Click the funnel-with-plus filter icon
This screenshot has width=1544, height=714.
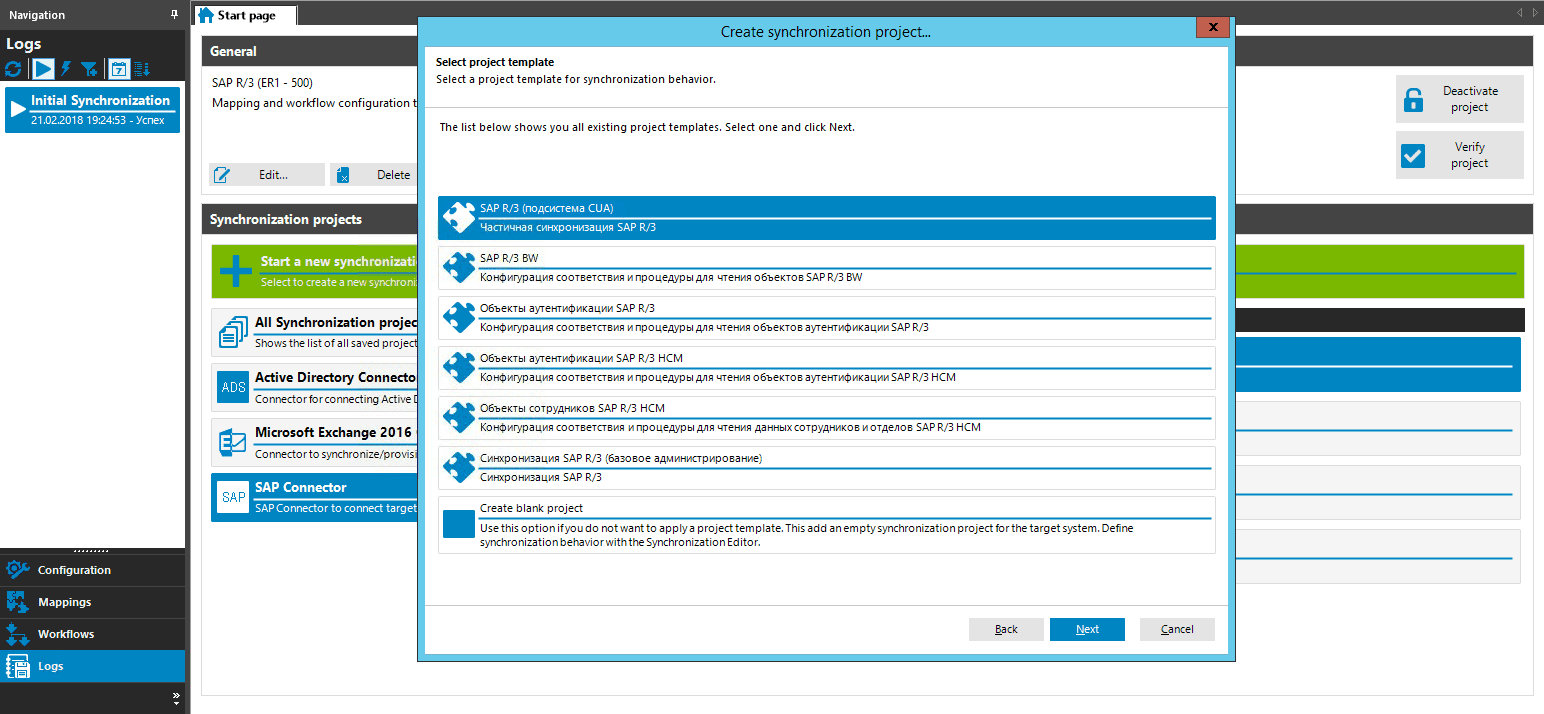tap(90, 69)
